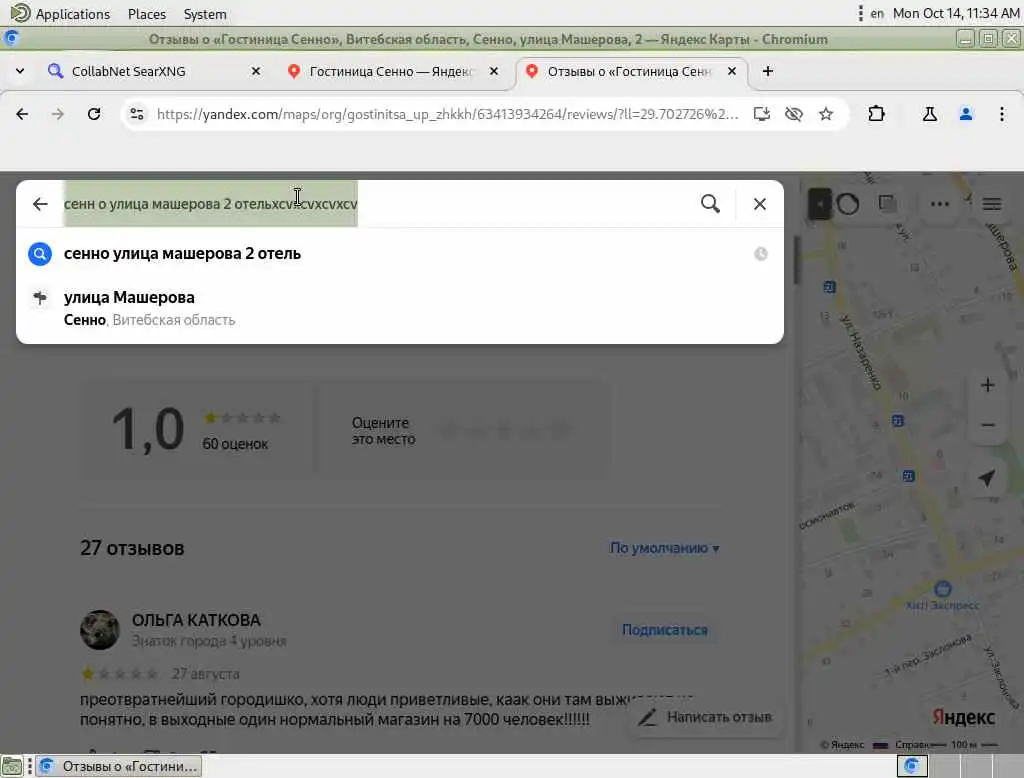The image size is (1024, 778).
Task: Expand the tab search dropdown arrow
Action: click(x=20, y=71)
